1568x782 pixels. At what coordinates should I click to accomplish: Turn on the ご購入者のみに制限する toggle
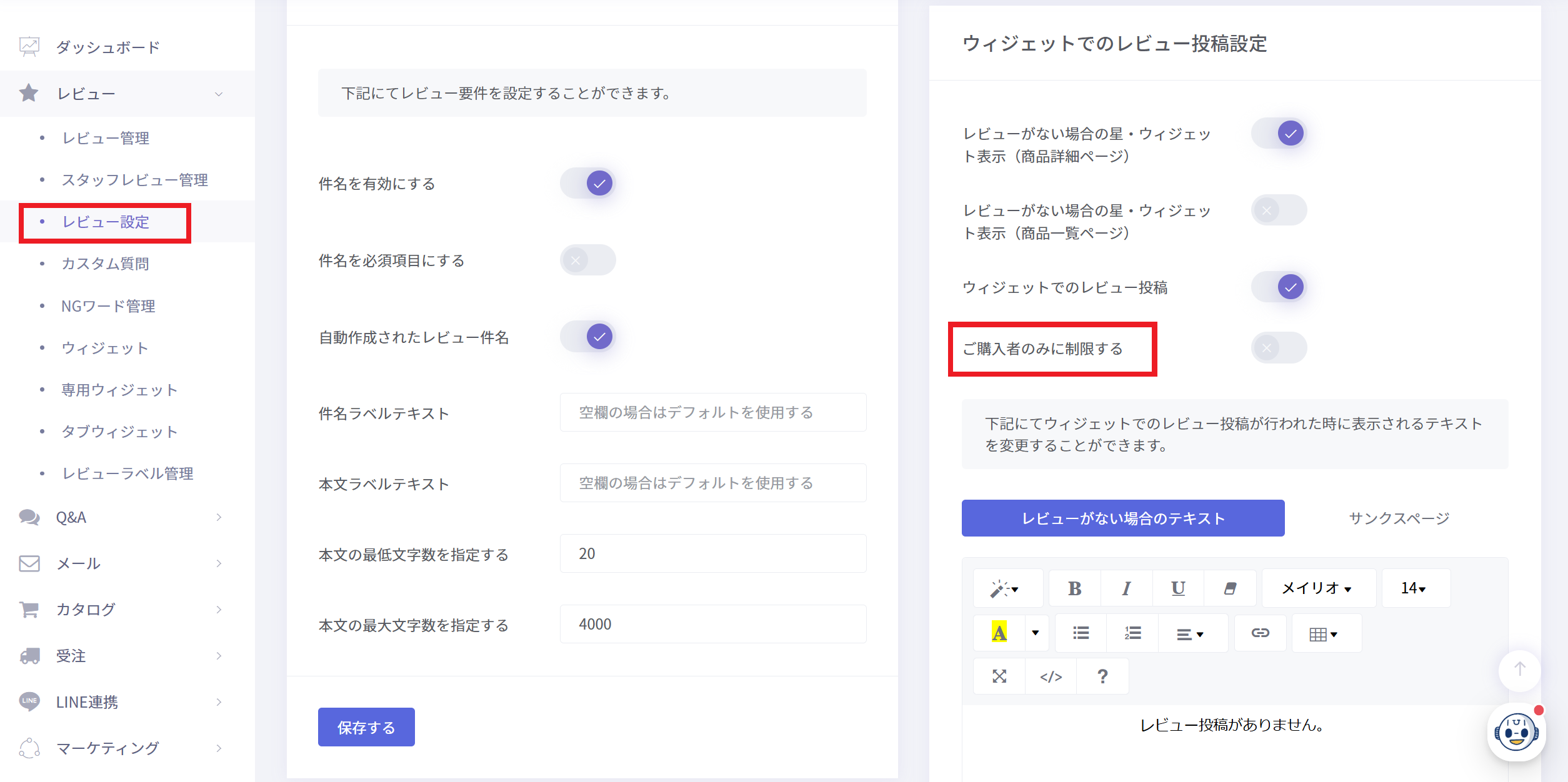[1279, 349]
